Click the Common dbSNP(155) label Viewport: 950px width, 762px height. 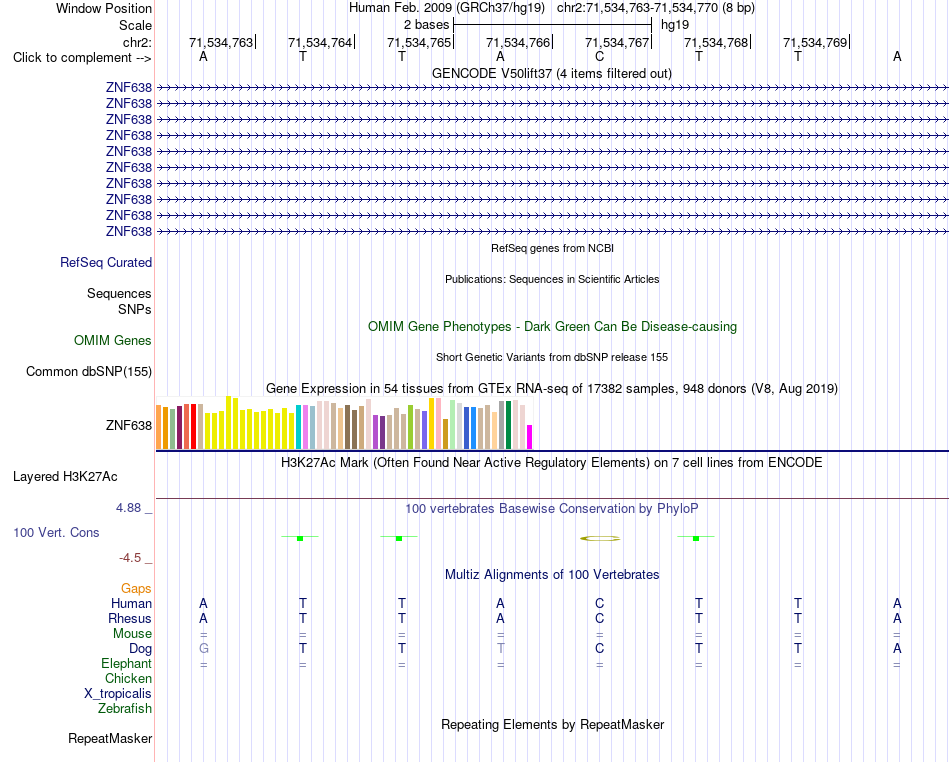(x=88, y=371)
